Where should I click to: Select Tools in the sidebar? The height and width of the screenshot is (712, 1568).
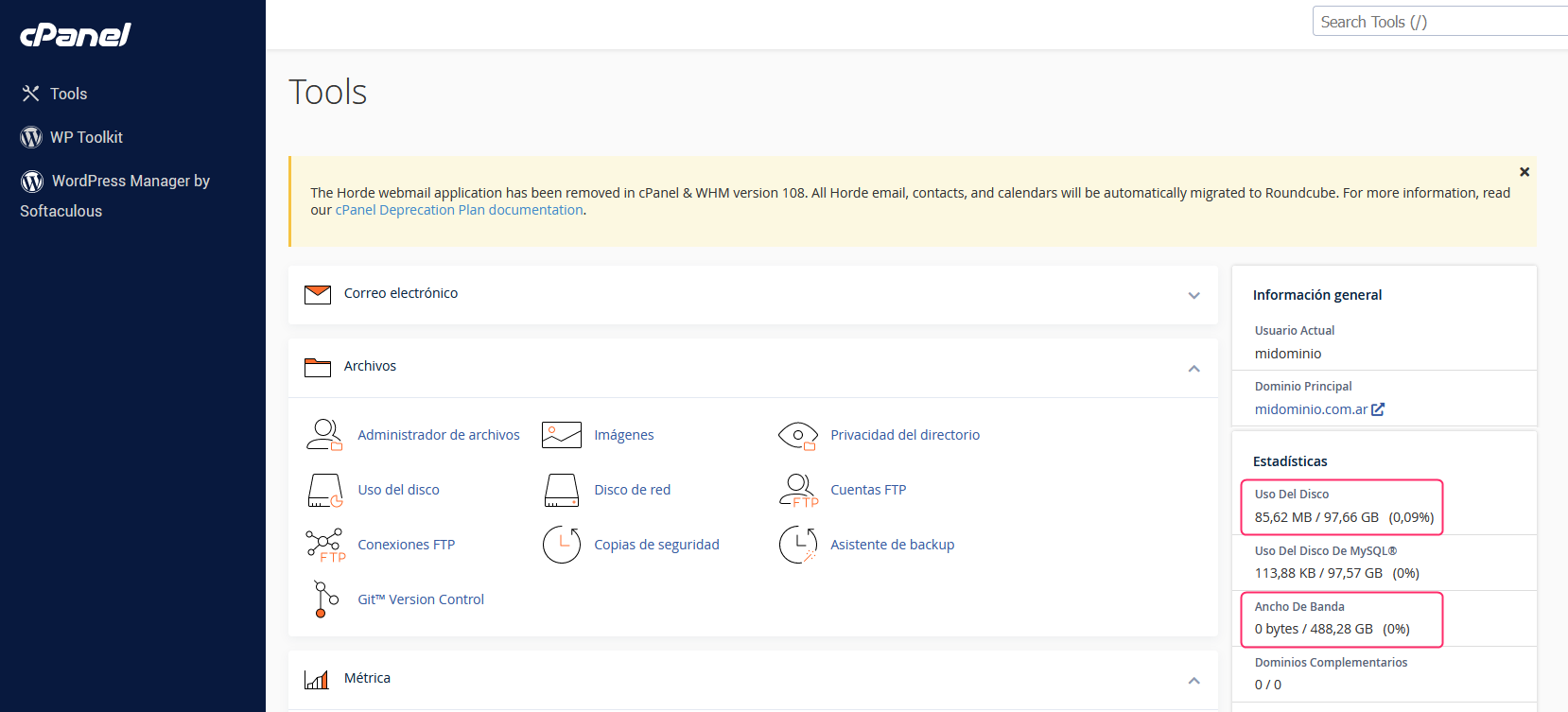(x=68, y=94)
